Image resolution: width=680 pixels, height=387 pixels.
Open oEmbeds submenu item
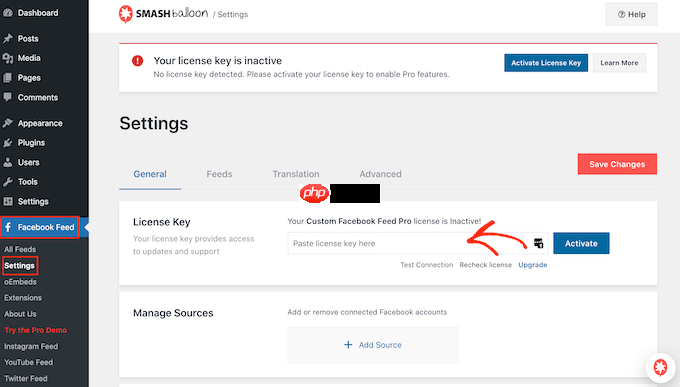pyautogui.click(x=20, y=282)
